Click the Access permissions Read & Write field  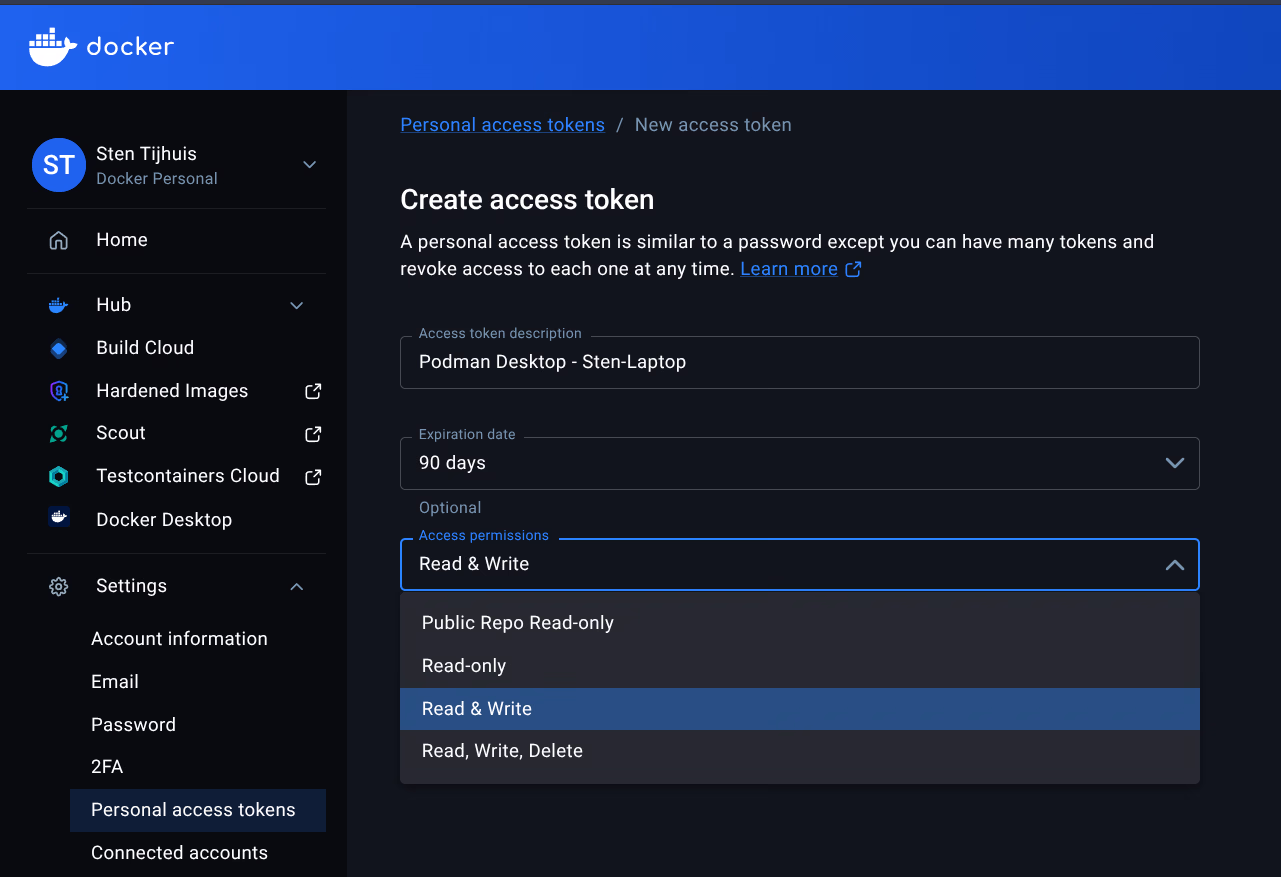coord(800,565)
